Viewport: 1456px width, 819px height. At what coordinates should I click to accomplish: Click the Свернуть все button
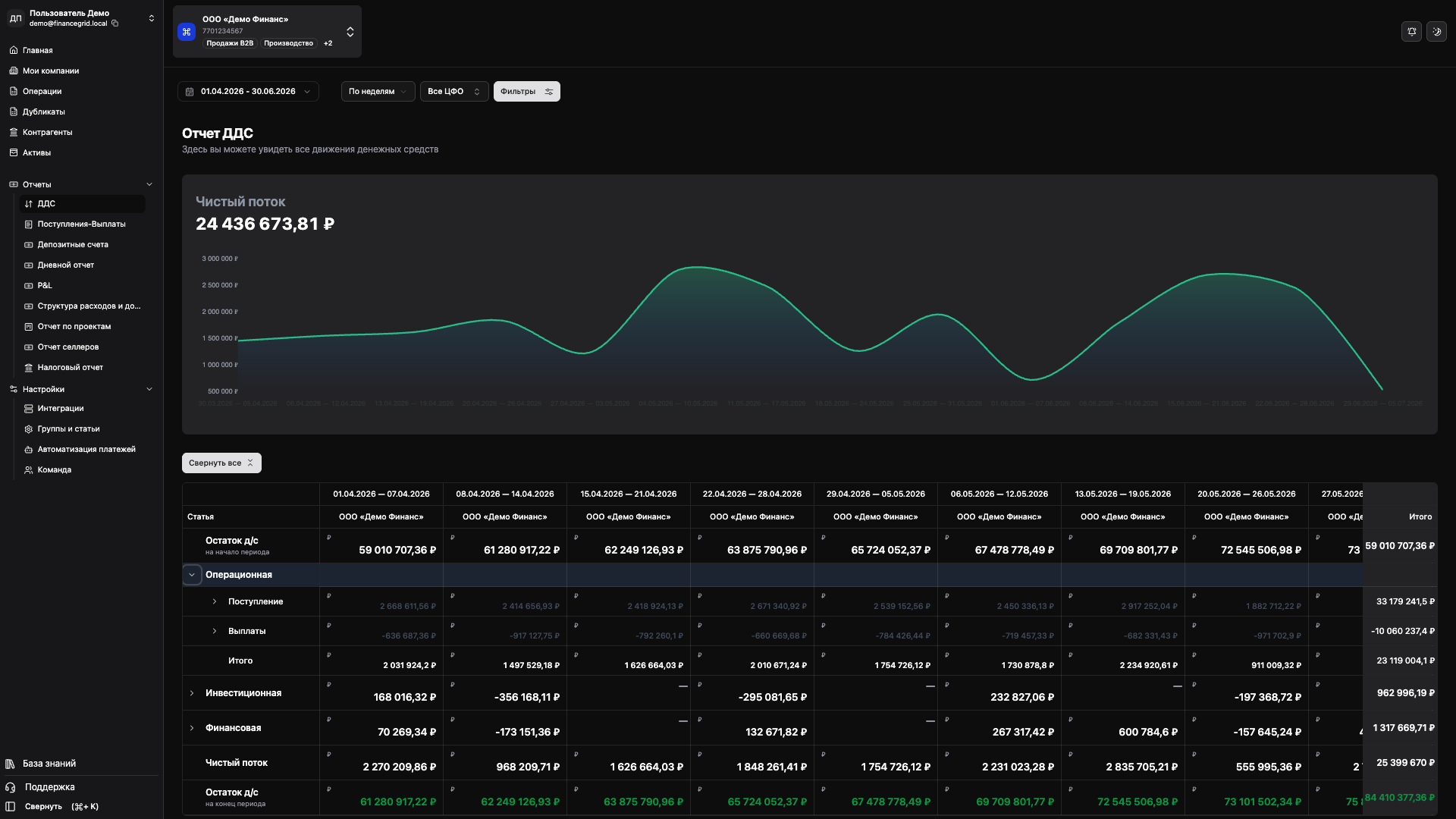point(221,463)
